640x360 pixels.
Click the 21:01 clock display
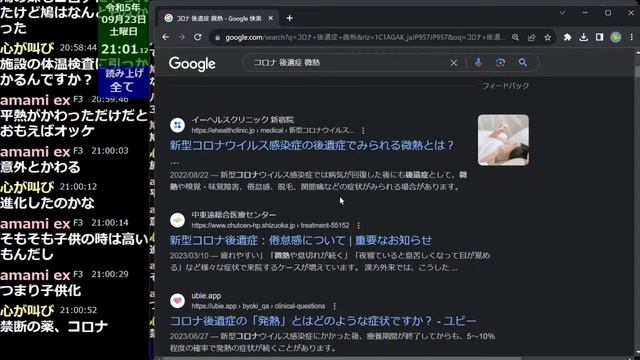123,49
